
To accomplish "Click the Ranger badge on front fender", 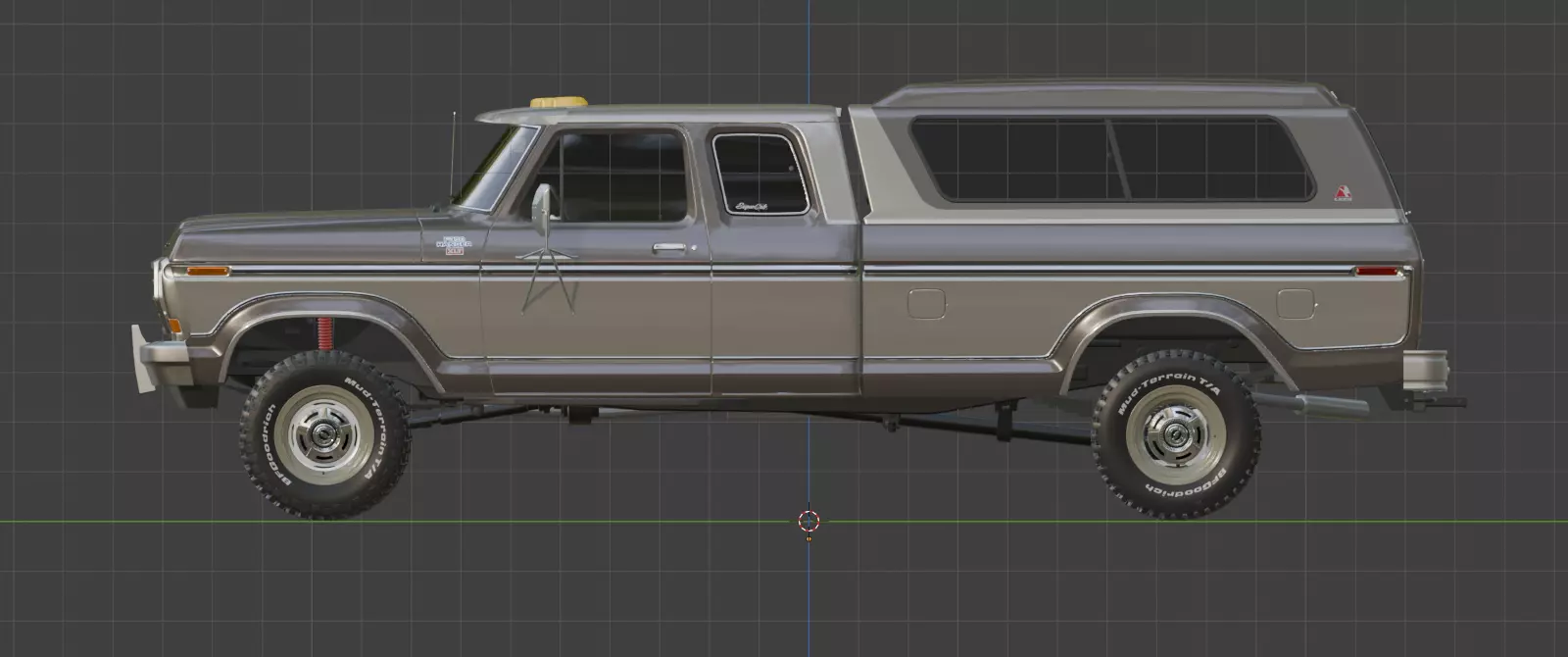I will tap(454, 244).
